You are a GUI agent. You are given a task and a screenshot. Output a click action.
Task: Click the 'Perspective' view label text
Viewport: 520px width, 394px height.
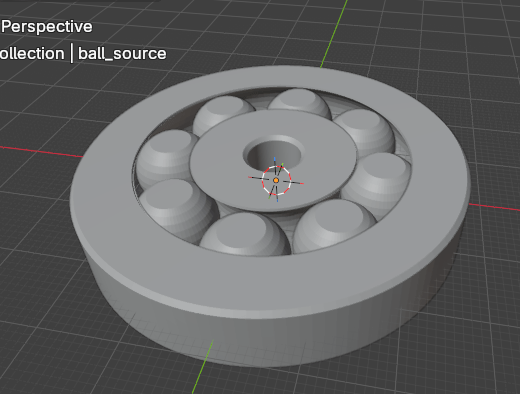pyautogui.click(x=47, y=27)
